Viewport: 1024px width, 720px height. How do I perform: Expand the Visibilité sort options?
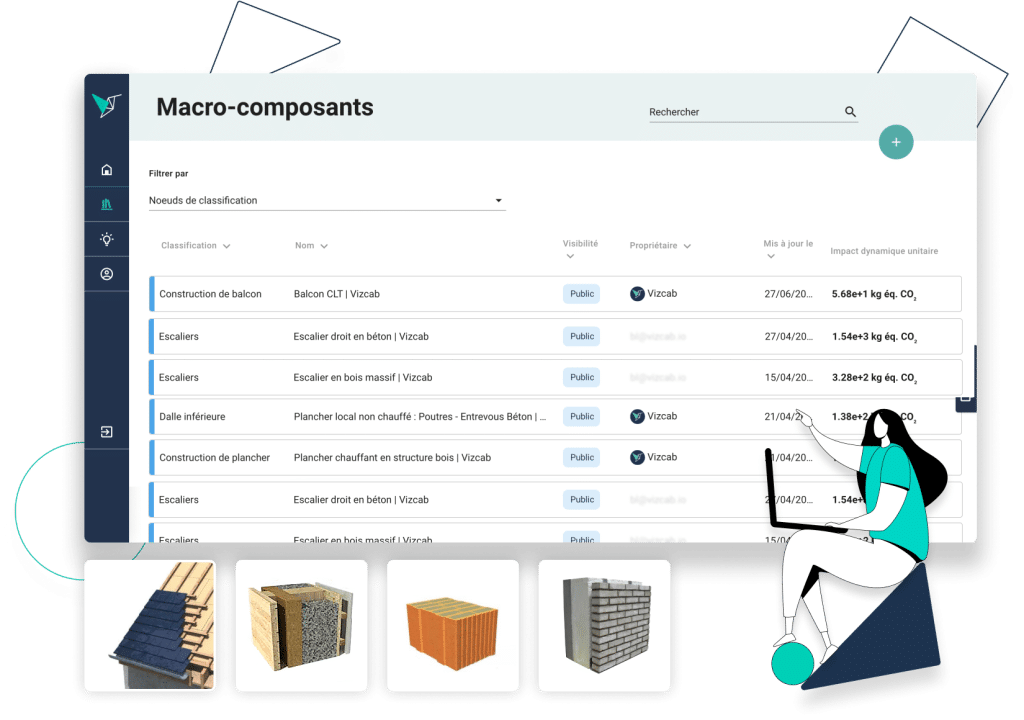570,254
